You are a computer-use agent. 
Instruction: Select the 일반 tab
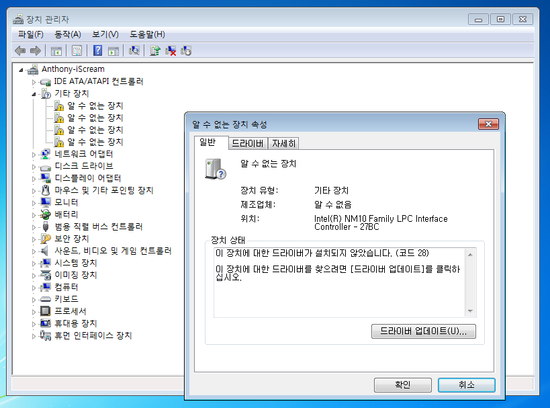click(x=211, y=142)
